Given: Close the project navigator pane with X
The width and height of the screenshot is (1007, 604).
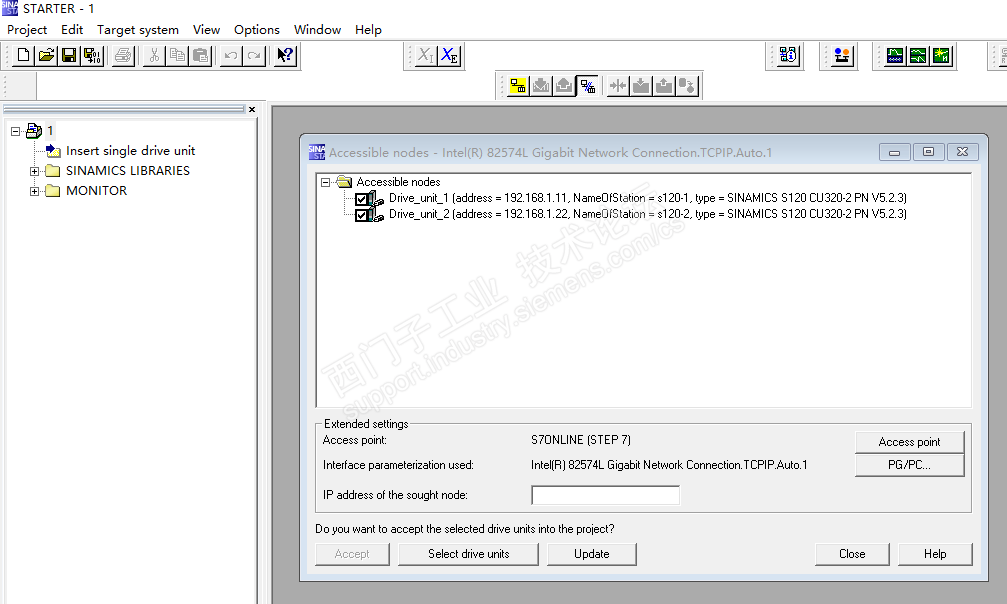Looking at the screenshot, I should point(252,109).
